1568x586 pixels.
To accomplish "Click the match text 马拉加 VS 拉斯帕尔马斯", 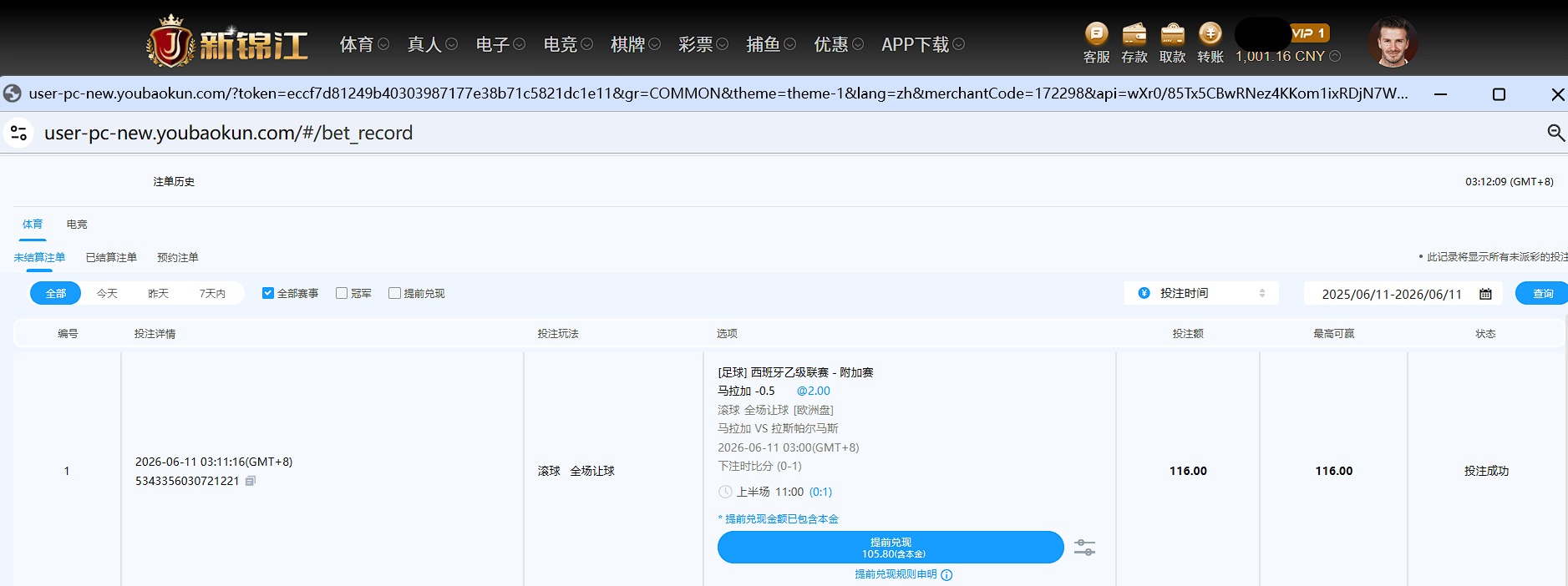I will point(778,428).
